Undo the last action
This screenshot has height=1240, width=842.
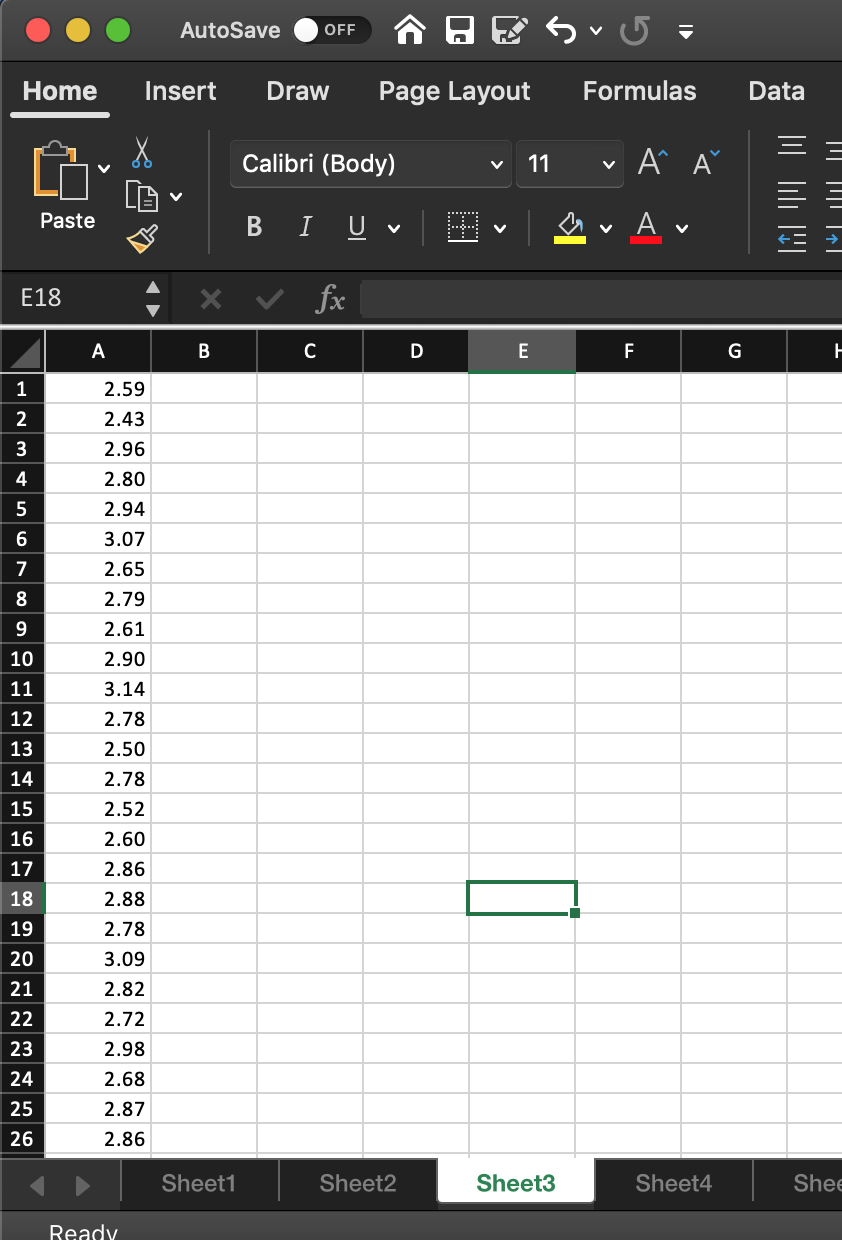(x=561, y=30)
